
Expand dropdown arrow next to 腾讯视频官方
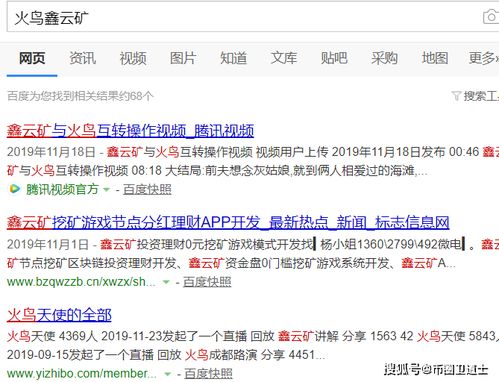[x=107, y=190]
